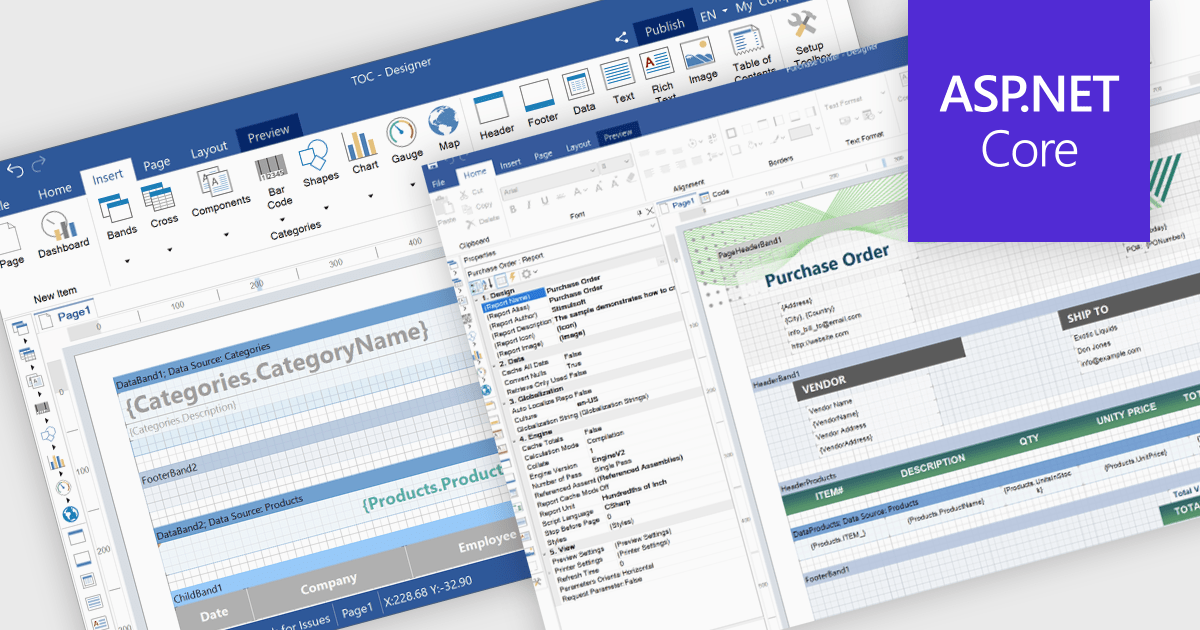Expand the Chart dropdown arrow
Viewport: 1200px width, 630px height.
[371, 196]
